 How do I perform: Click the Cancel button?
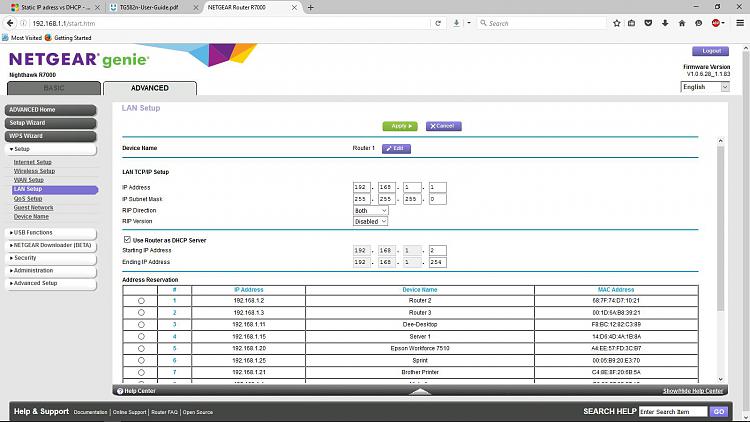tap(443, 126)
